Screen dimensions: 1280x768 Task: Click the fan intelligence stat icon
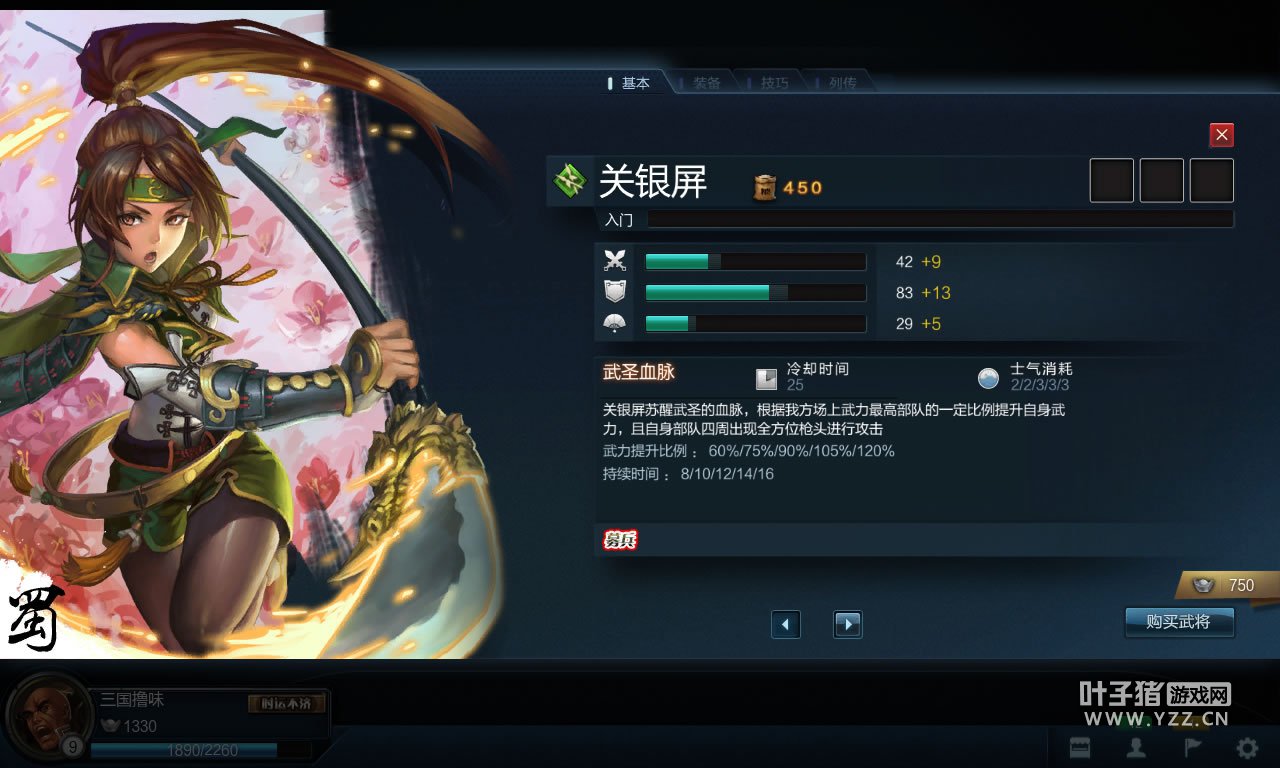point(615,323)
